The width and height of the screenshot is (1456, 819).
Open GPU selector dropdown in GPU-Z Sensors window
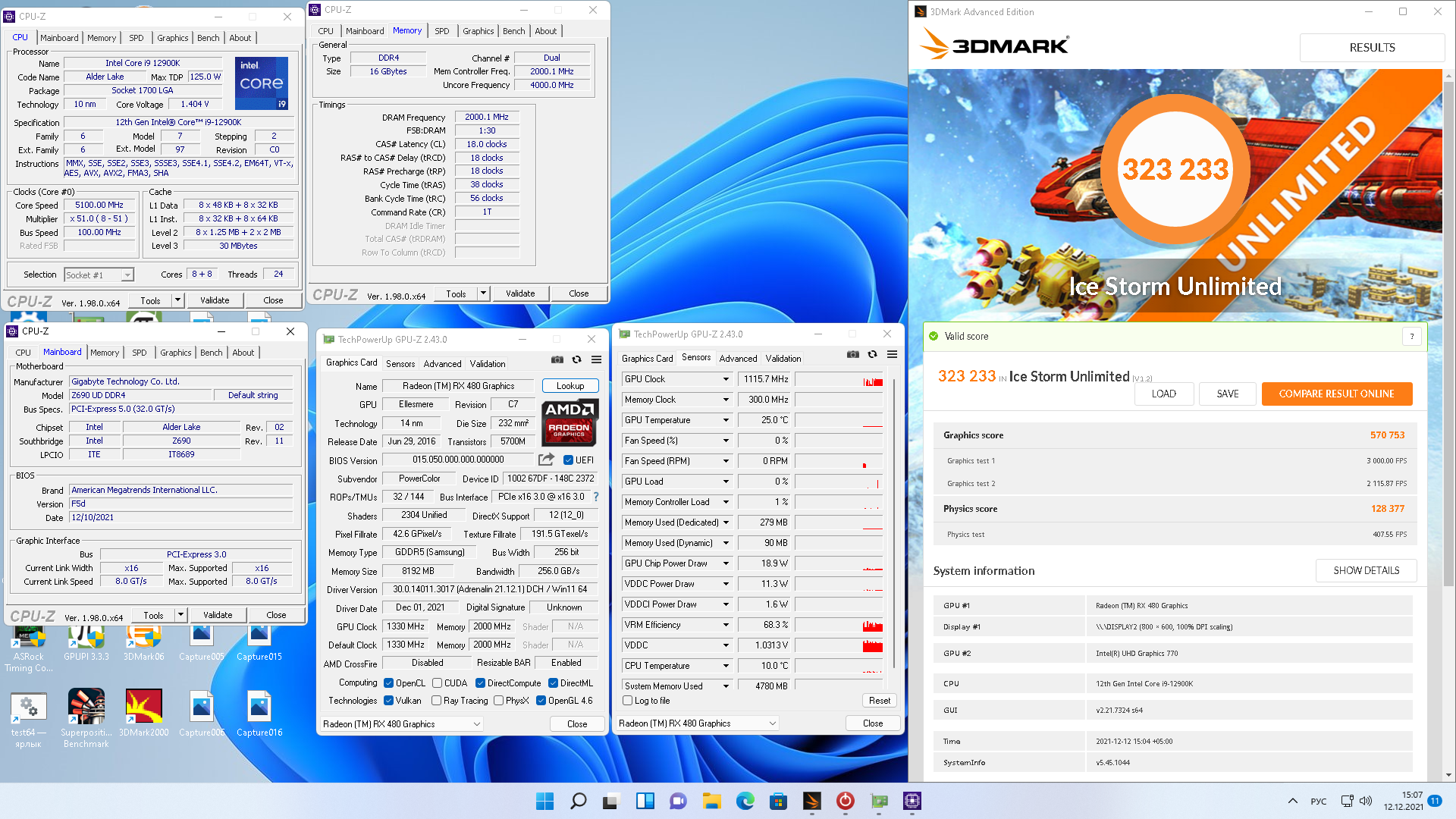(x=698, y=723)
